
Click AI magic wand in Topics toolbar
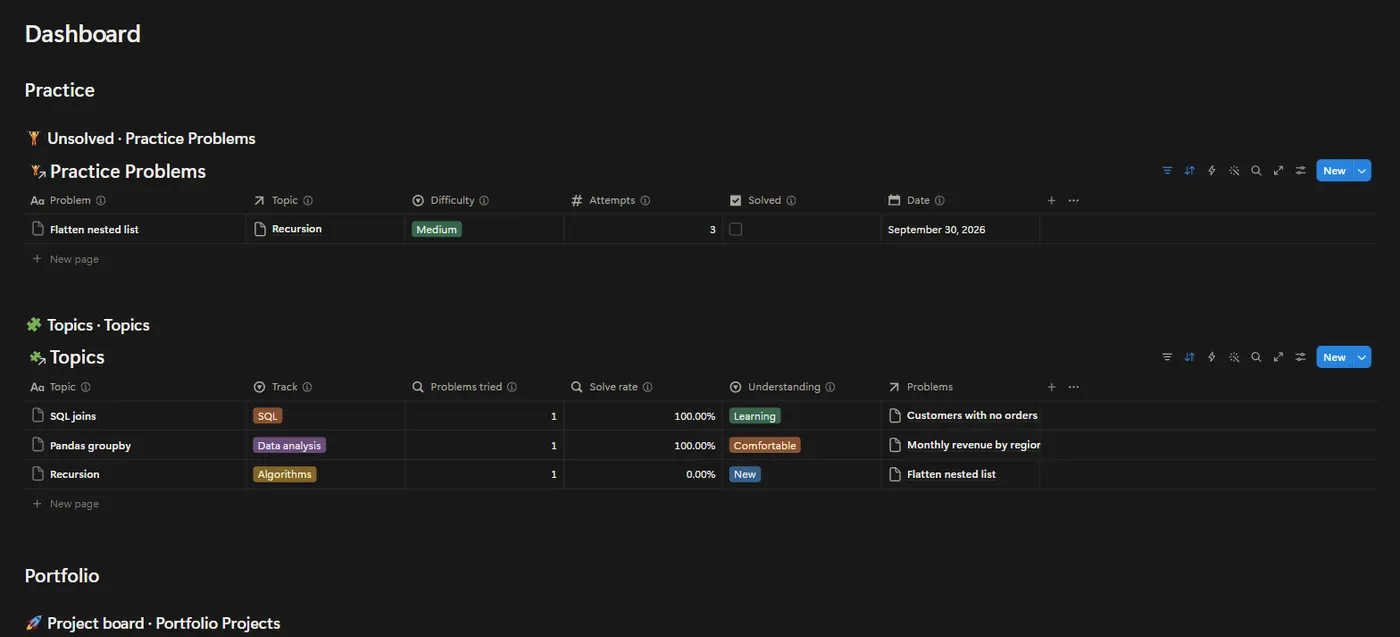(x=1234, y=357)
